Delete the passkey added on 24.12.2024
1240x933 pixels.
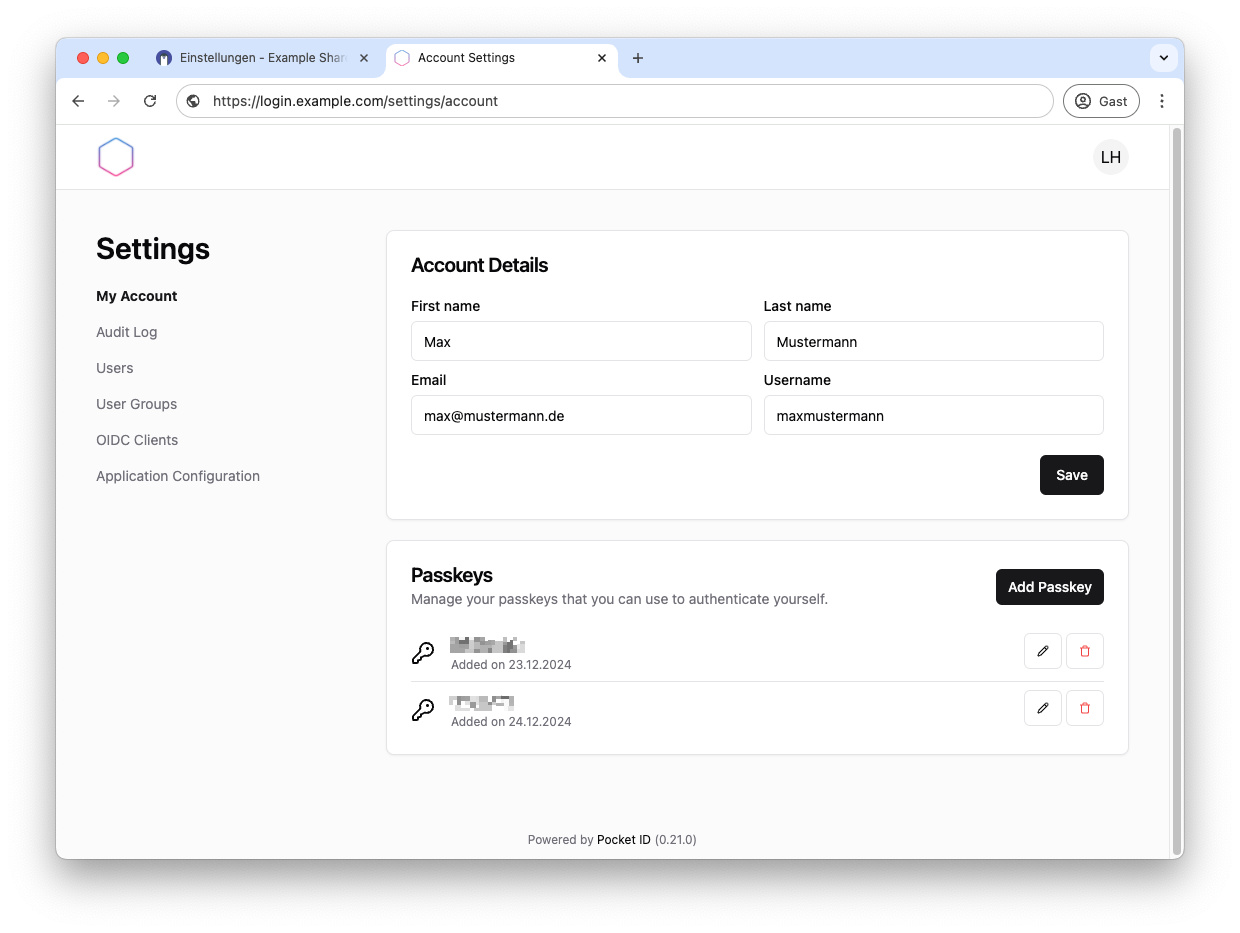(x=1085, y=708)
